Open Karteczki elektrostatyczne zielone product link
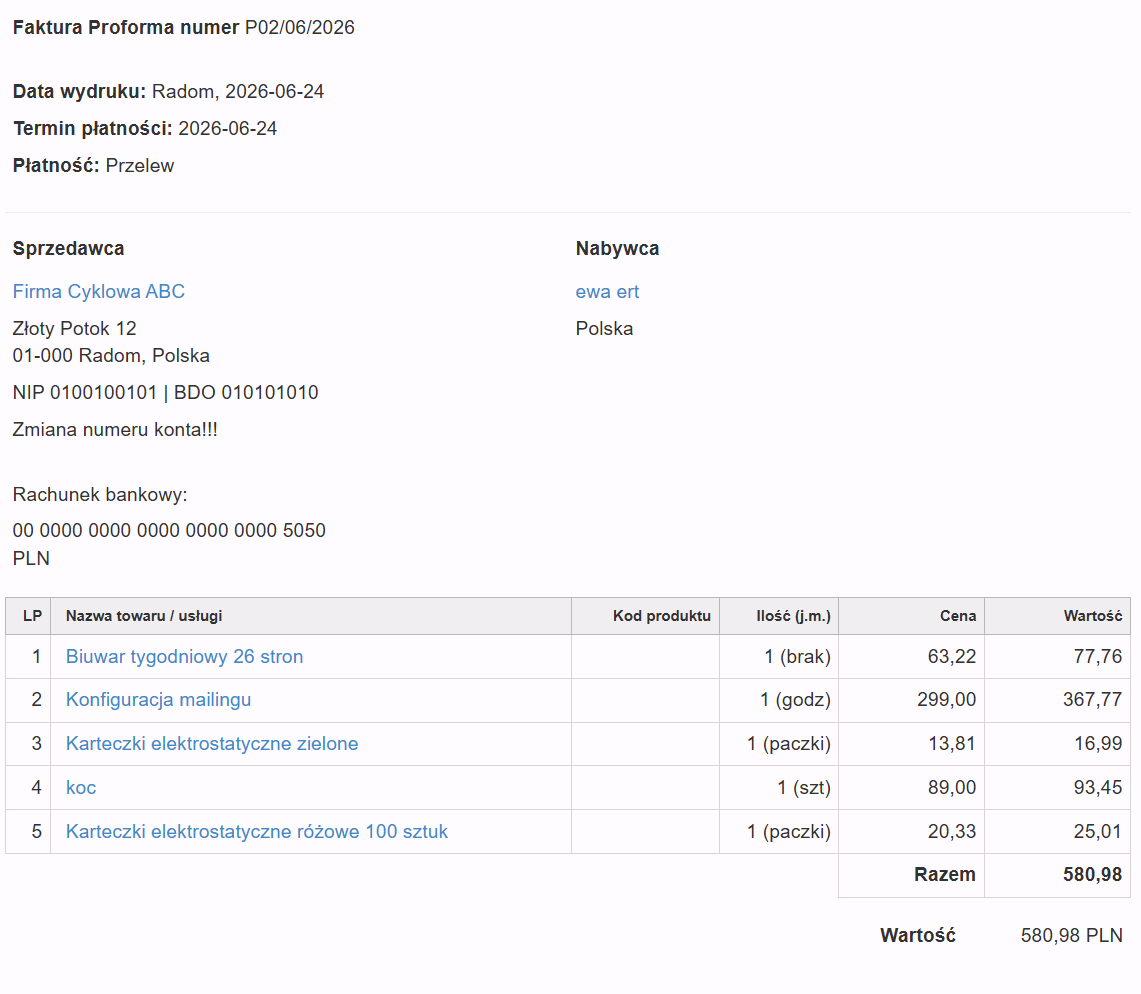 pos(212,744)
